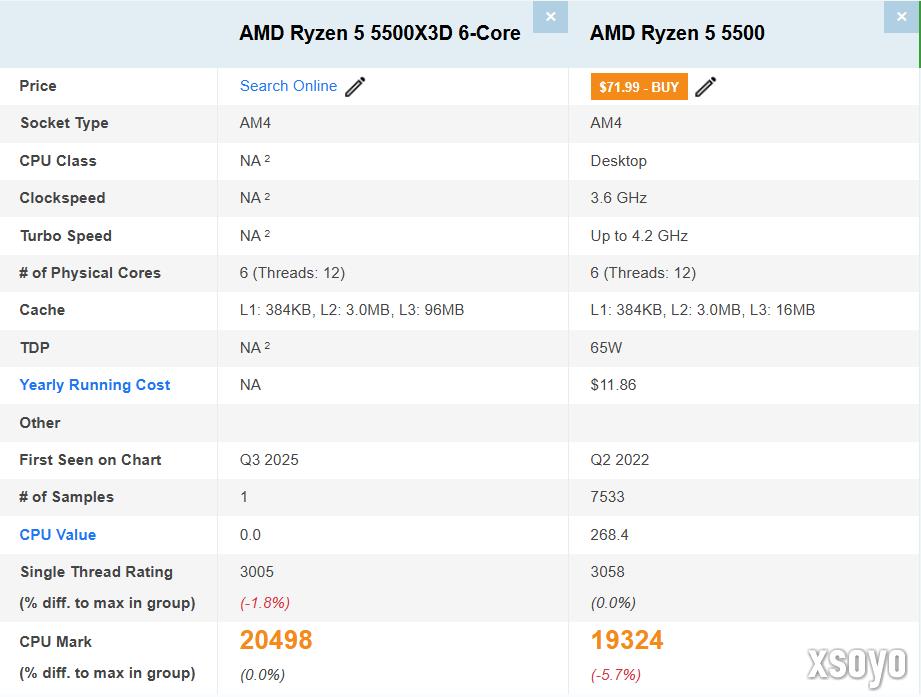Select the (-5.7%) CPU Mark difference

click(616, 675)
